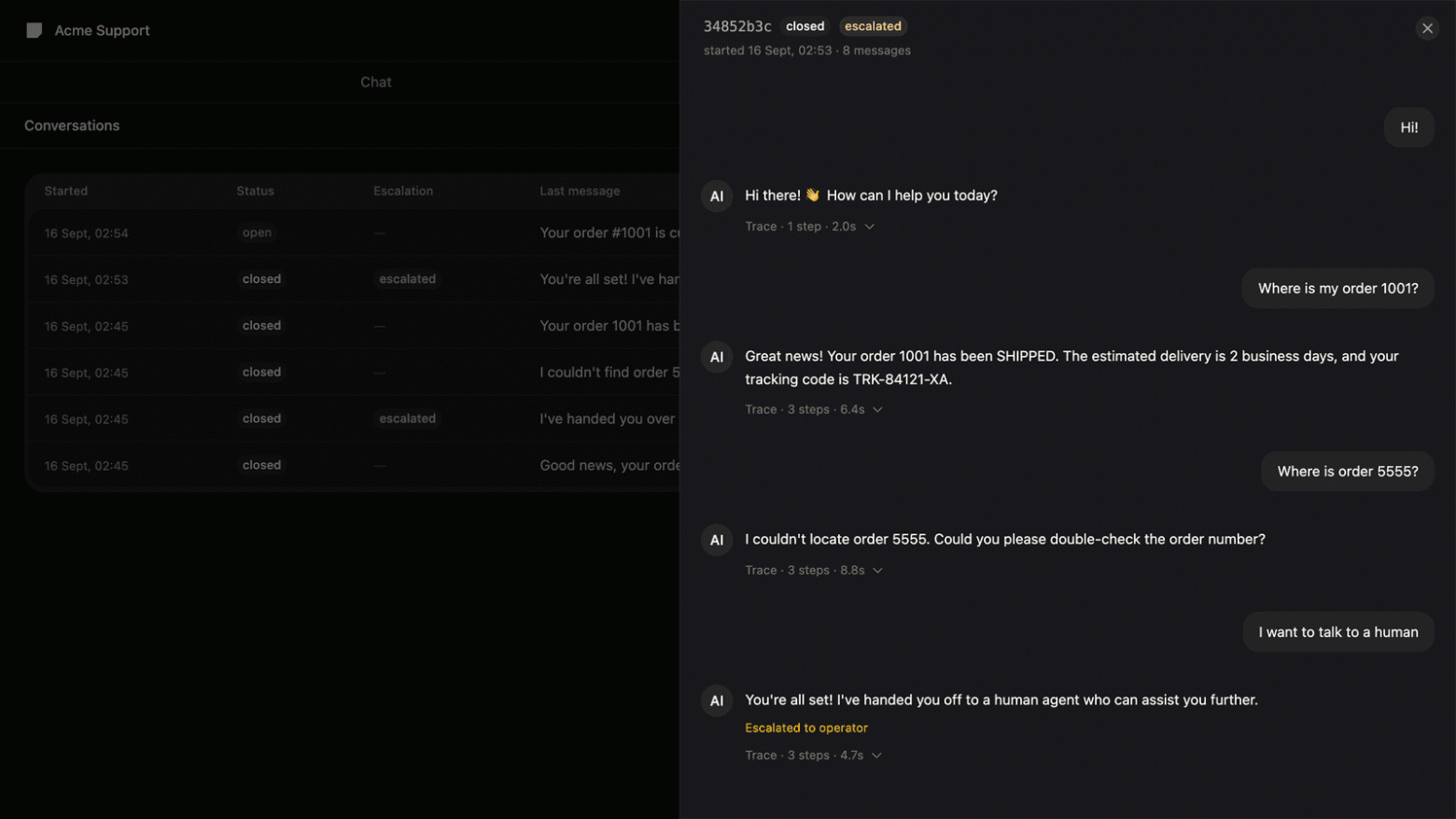Select the 16 Sept 02:53 escalated conversation row
This screenshot has width=1456, height=819.
point(353,279)
